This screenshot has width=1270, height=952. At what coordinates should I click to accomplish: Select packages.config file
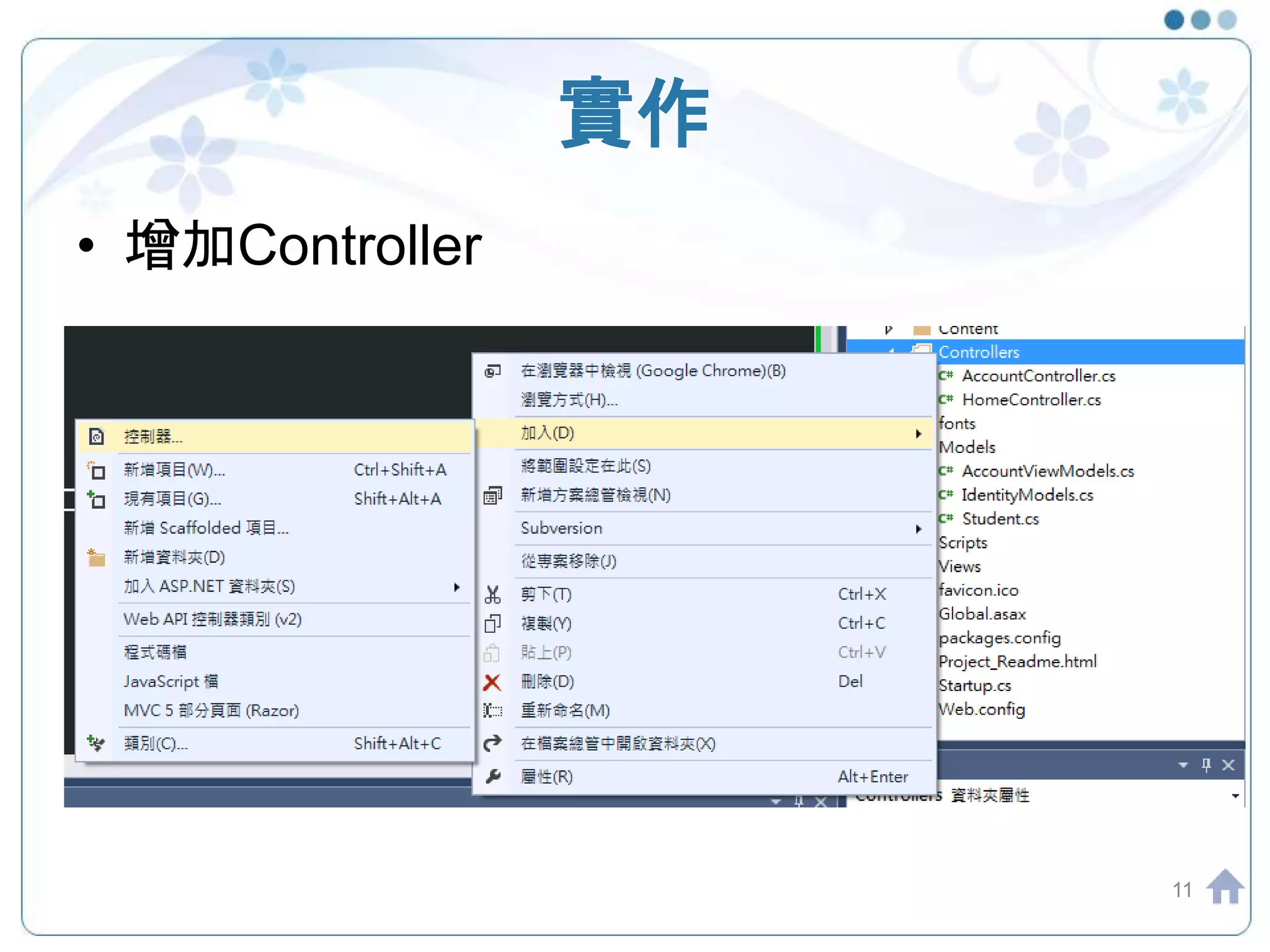[1000, 638]
